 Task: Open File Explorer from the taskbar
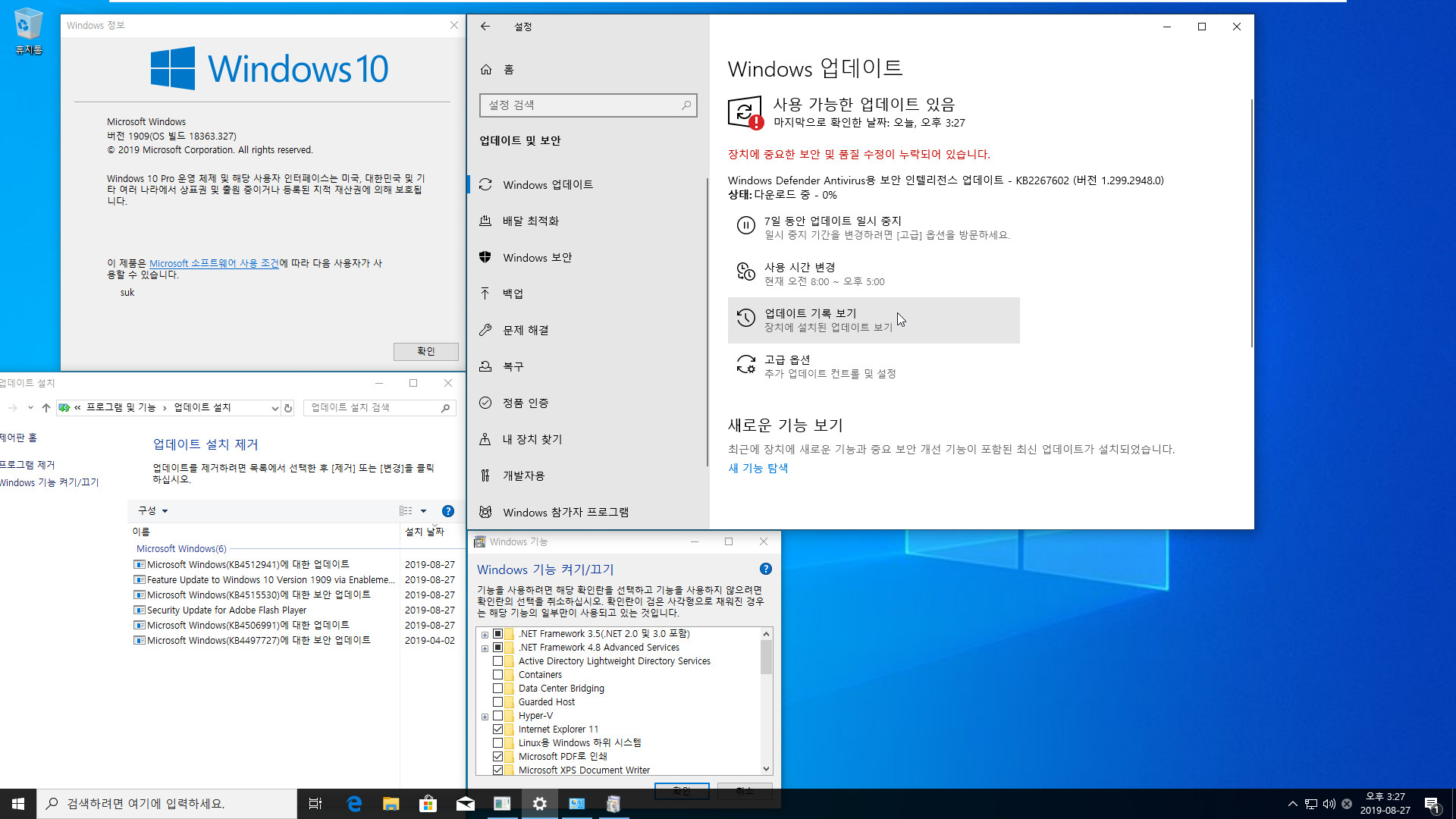pyautogui.click(x=391, y=804)
